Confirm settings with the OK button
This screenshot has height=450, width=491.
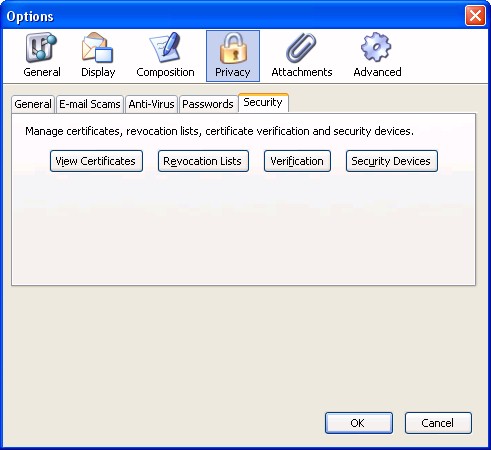click(x=359, y=423)
